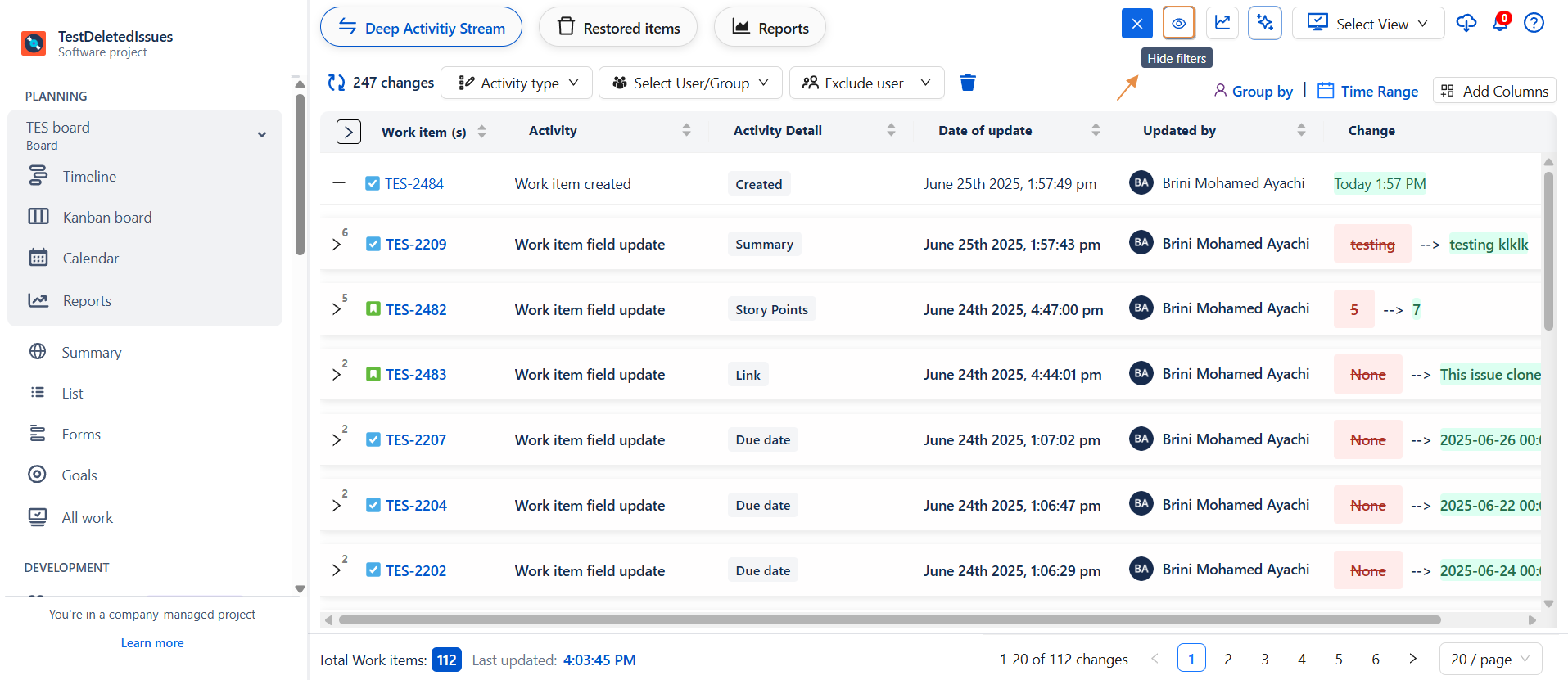Open the help question mark icon
The image size is (1568, 680).
click(x=1534, y=23)
